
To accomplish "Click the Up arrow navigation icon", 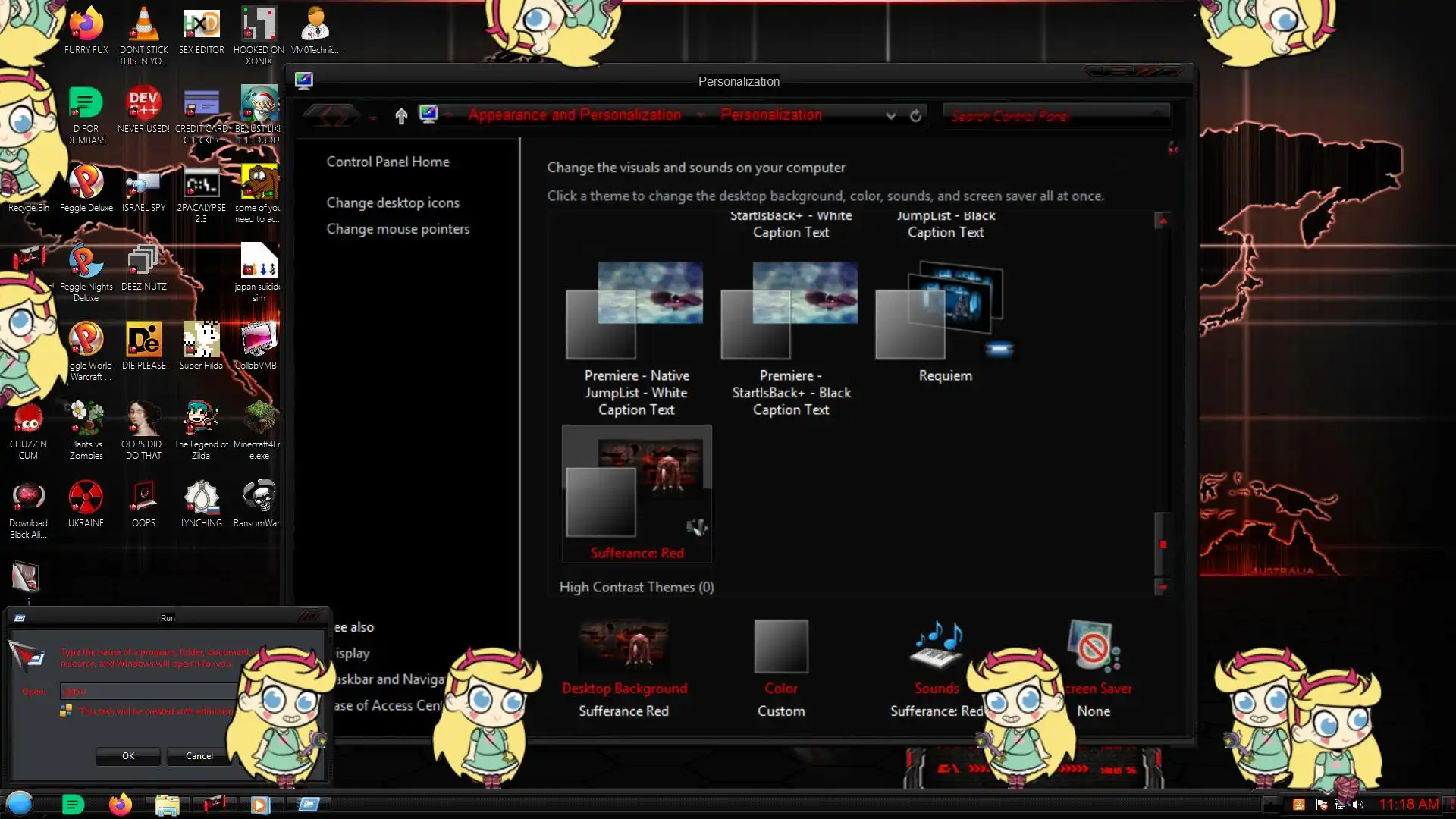I will point(401,115).
